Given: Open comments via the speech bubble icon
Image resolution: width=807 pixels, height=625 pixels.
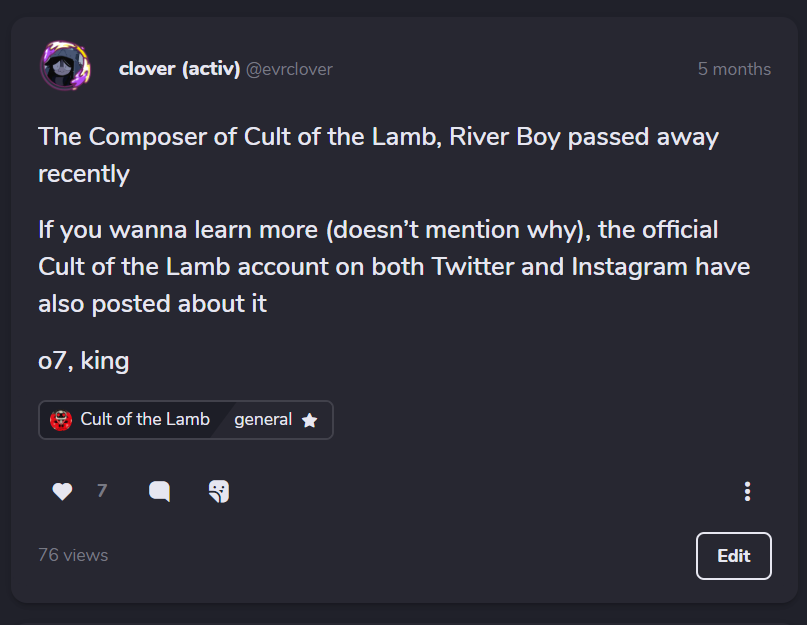Looking at the screenshot, I should (x=160, y=491).
